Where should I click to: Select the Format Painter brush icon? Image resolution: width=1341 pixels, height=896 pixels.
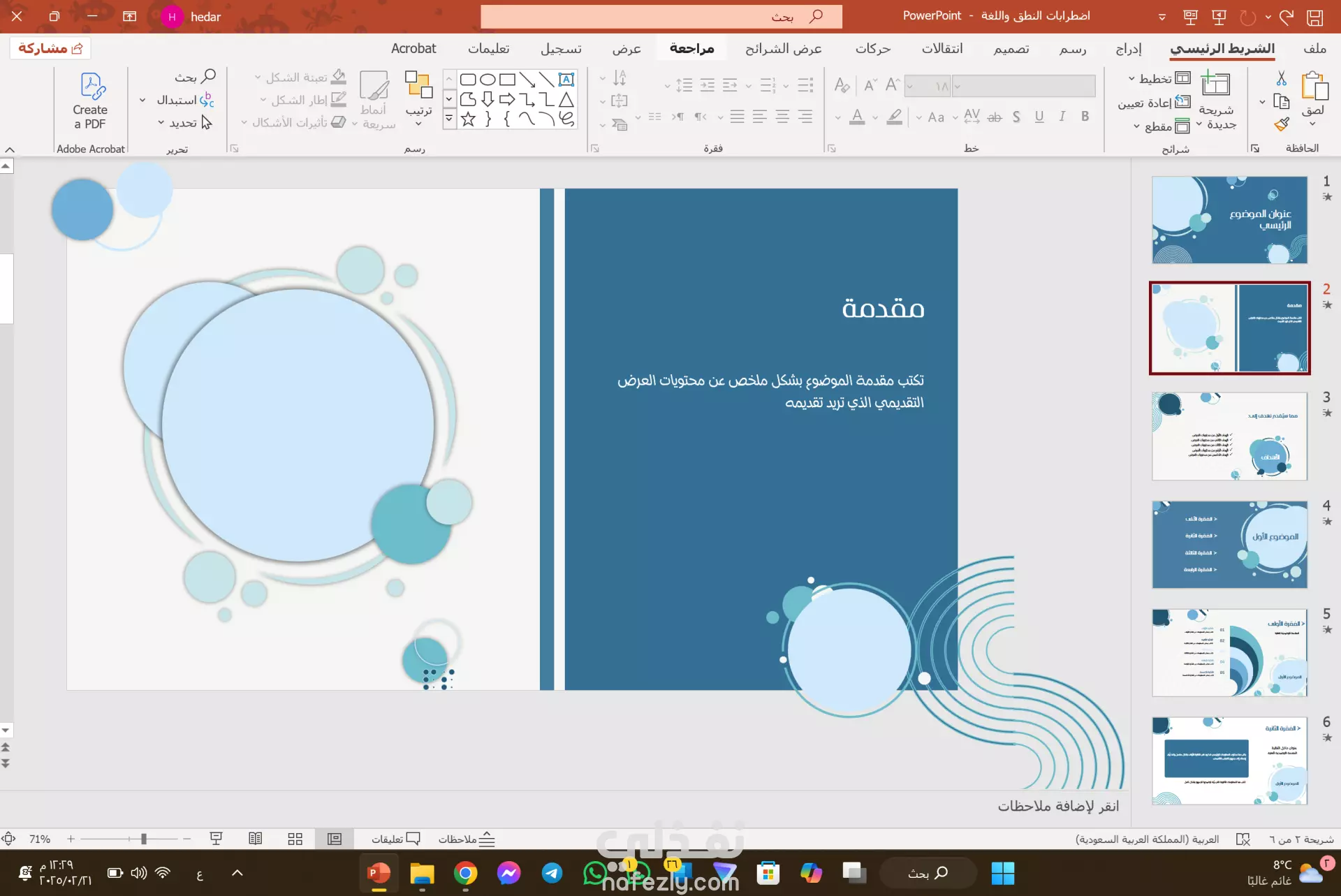click(x=1281, y=124)
